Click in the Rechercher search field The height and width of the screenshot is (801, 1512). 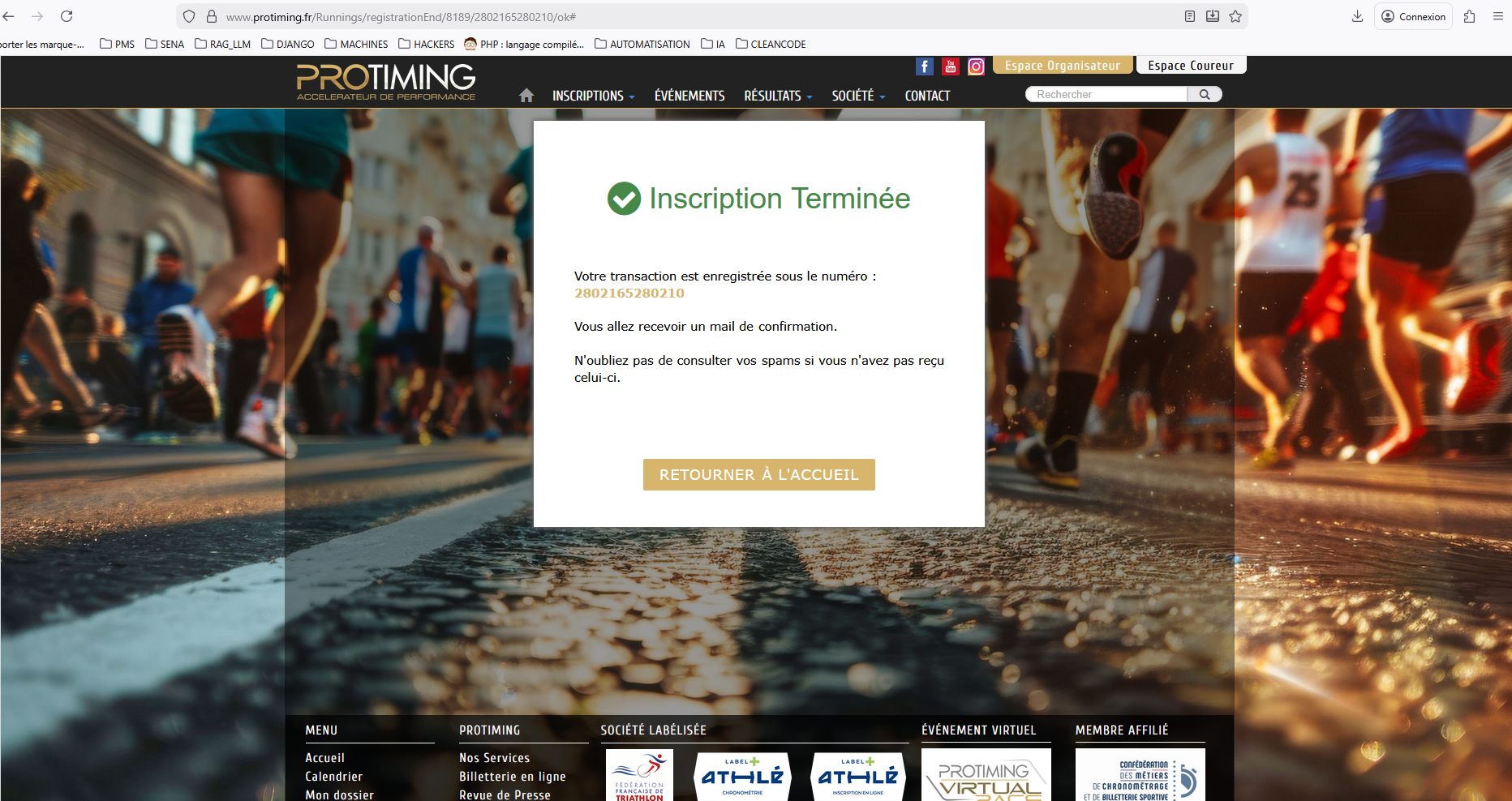[x=1107, y=95]
